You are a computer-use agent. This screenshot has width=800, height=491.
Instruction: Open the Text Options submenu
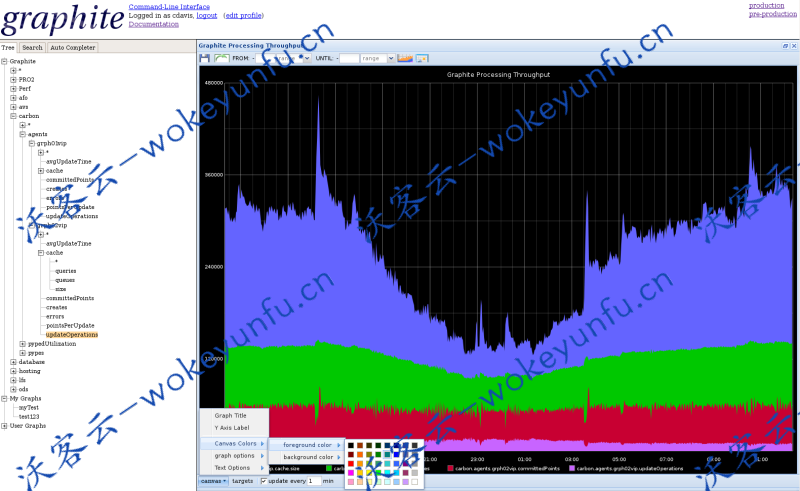pyautogui.click(x=234, y=468)
